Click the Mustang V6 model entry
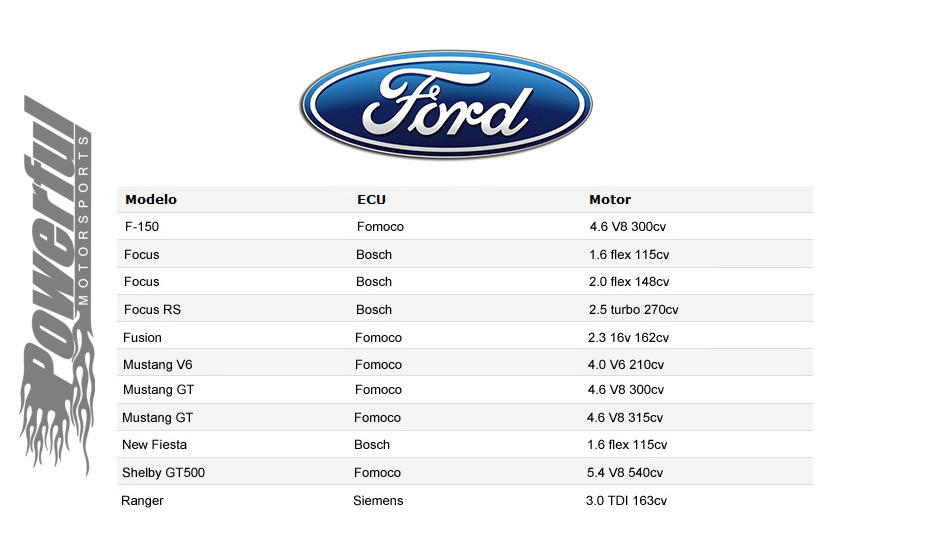 coord(157,365)
